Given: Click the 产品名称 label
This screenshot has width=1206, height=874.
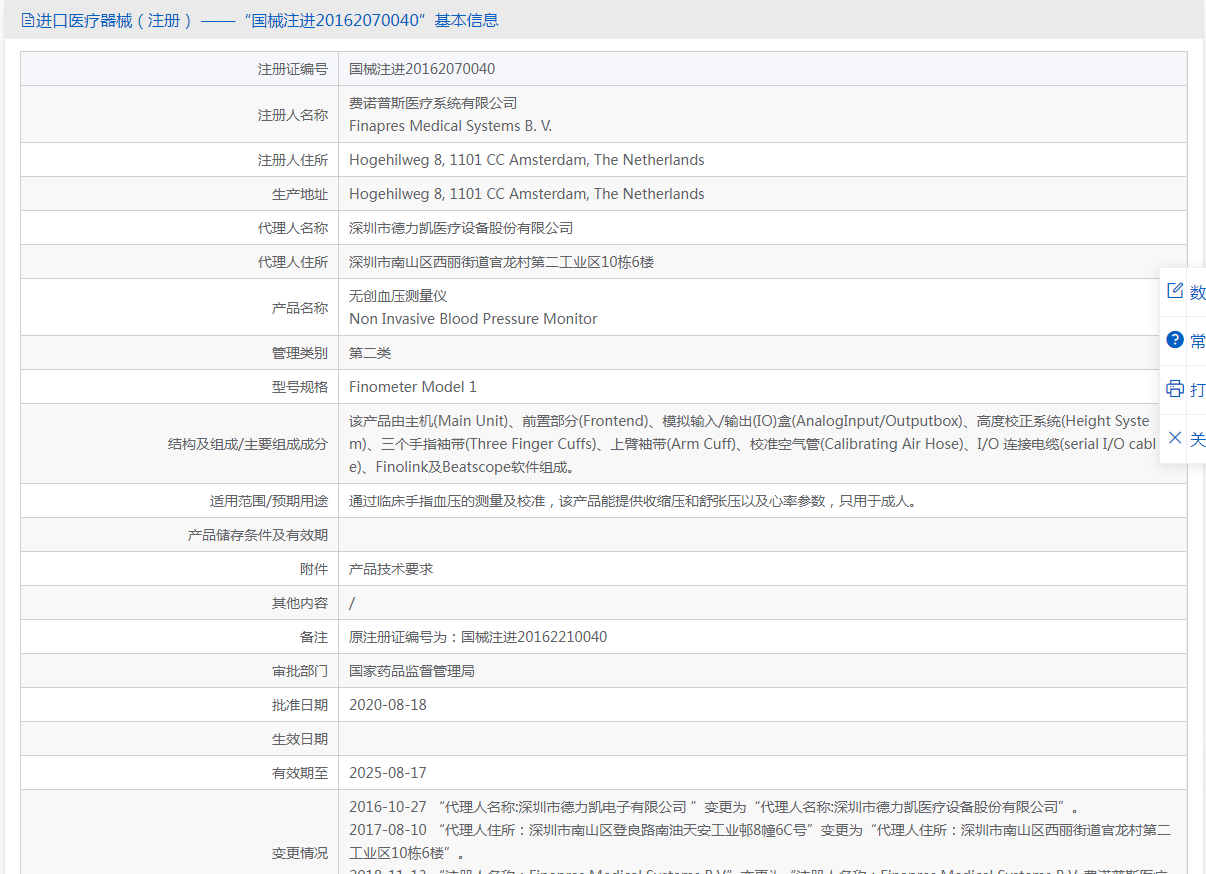Looking at the screenshot, I should (x=300, y=308).
